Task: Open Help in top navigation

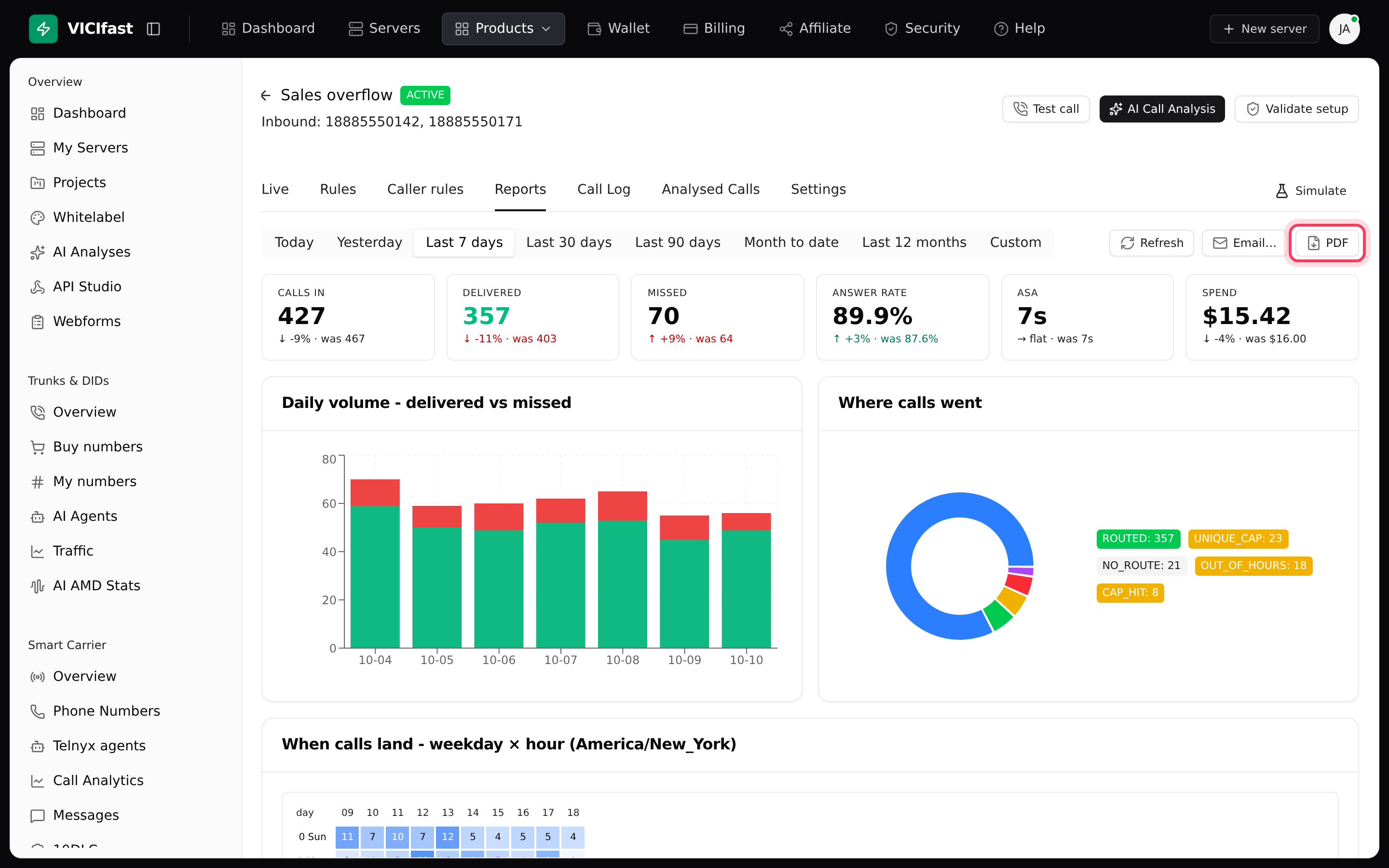Action: point(1020,29)
